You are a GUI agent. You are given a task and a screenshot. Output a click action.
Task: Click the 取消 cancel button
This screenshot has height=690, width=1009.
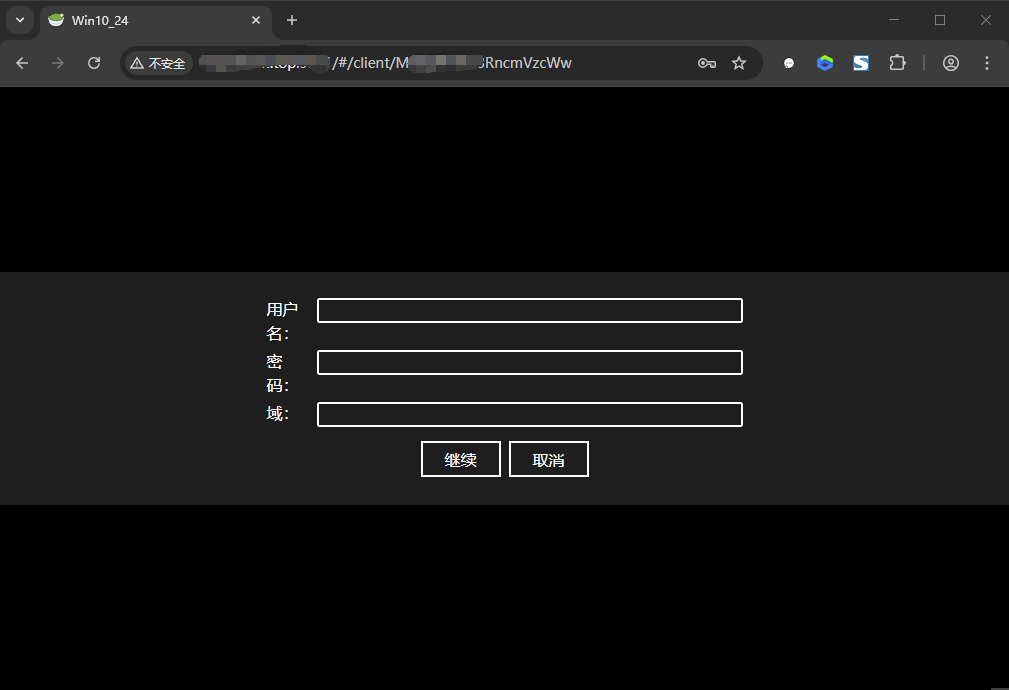pos(548,460)
